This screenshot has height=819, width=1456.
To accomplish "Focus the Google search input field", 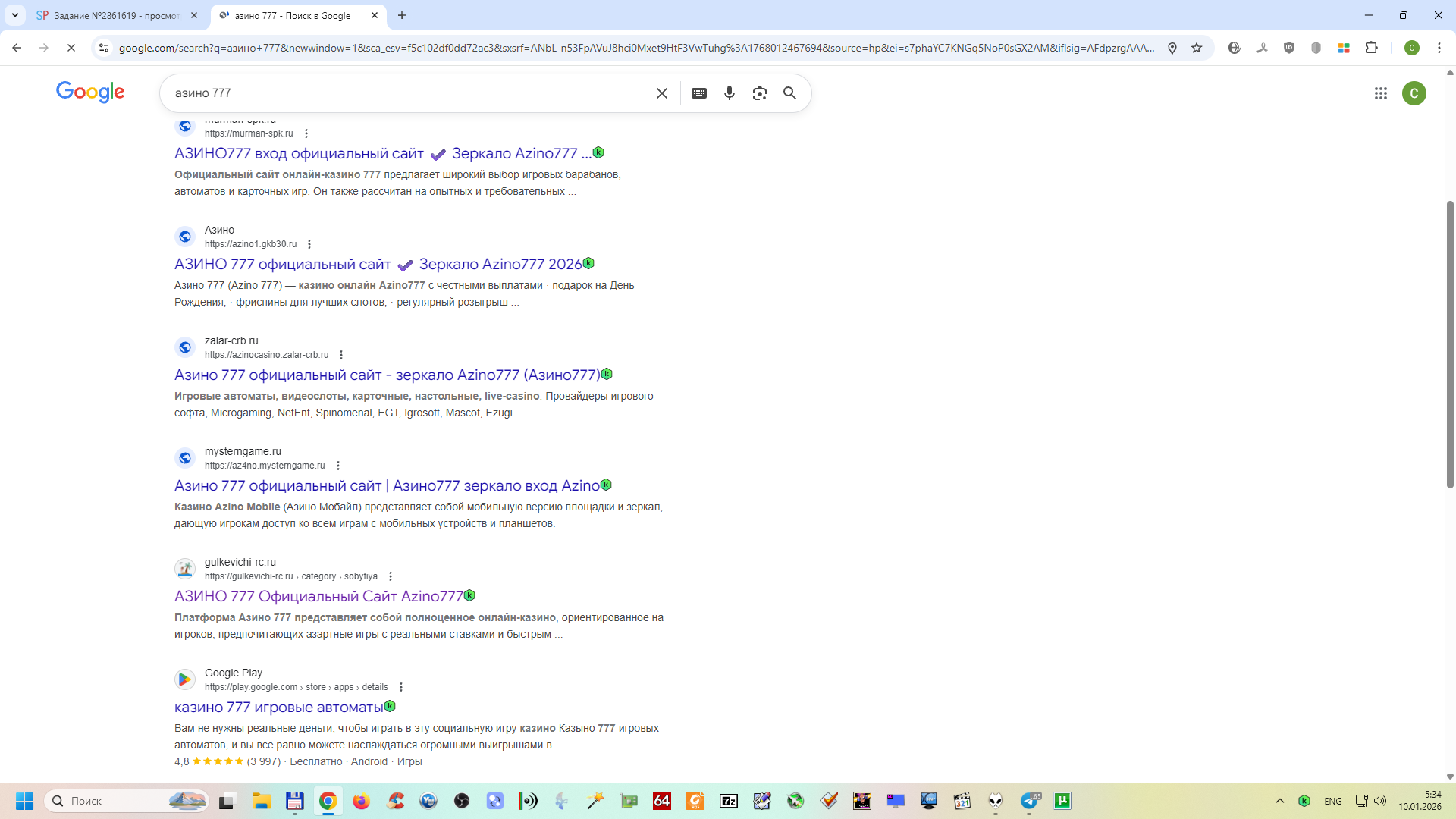I will [x=409, y=93].
